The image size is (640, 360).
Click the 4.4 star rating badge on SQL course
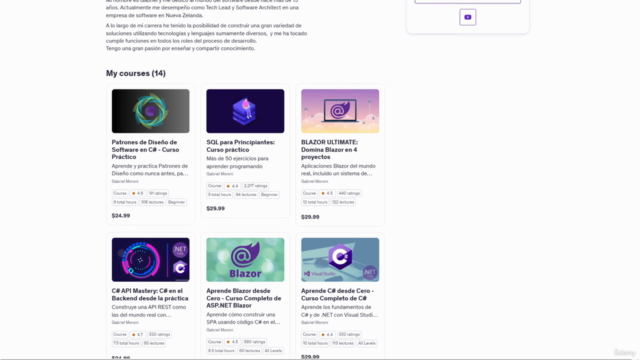[x=232, y=186]
